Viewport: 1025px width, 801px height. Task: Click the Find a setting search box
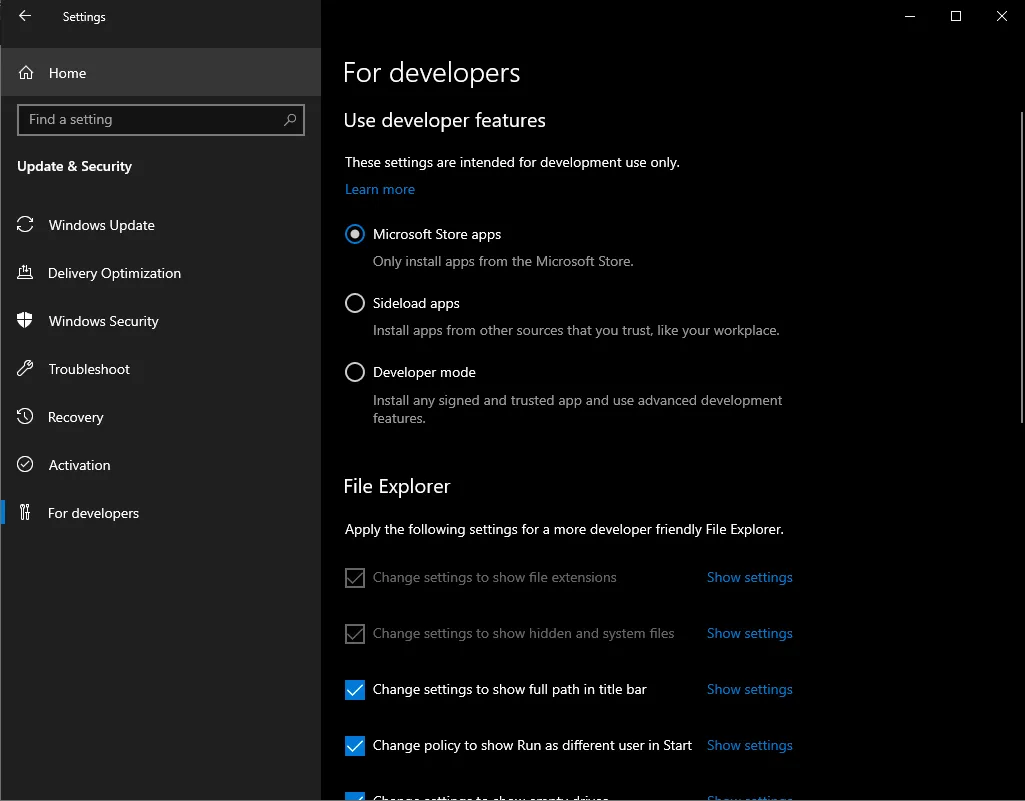[x=161, y=120]
